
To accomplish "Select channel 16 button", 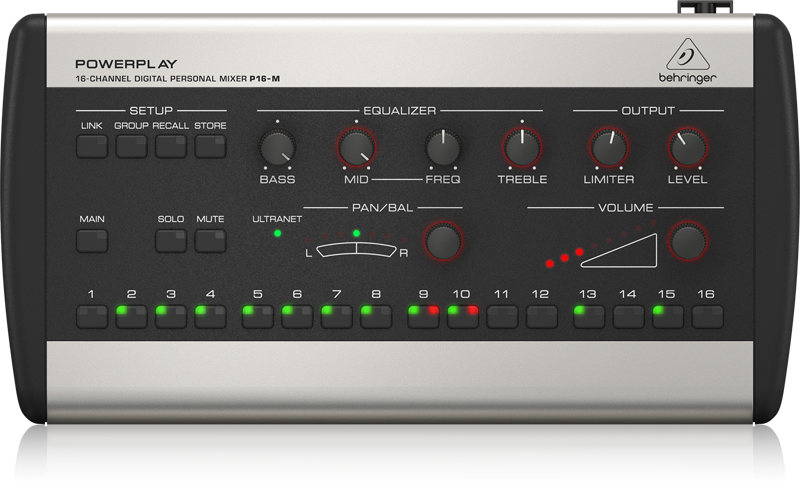I will coord(708,317).
